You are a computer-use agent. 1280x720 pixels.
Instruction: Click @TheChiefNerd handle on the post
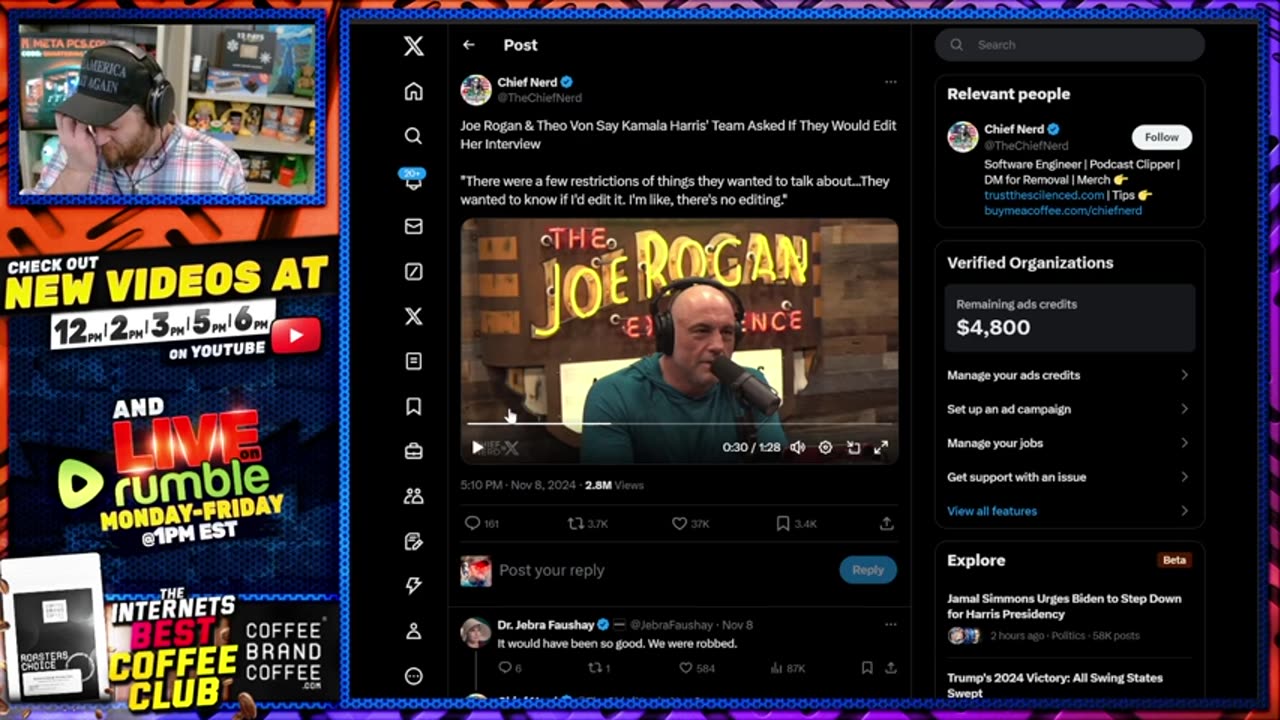[539, 98]
